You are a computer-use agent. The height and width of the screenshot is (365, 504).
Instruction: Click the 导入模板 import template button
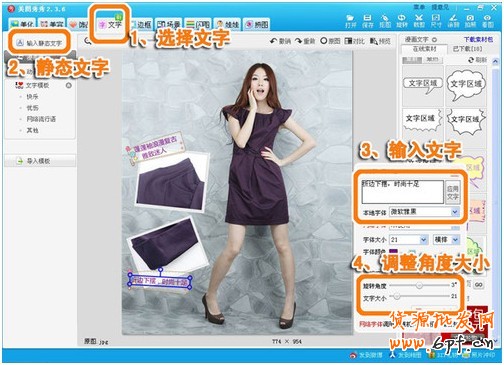tap(39, 161)
